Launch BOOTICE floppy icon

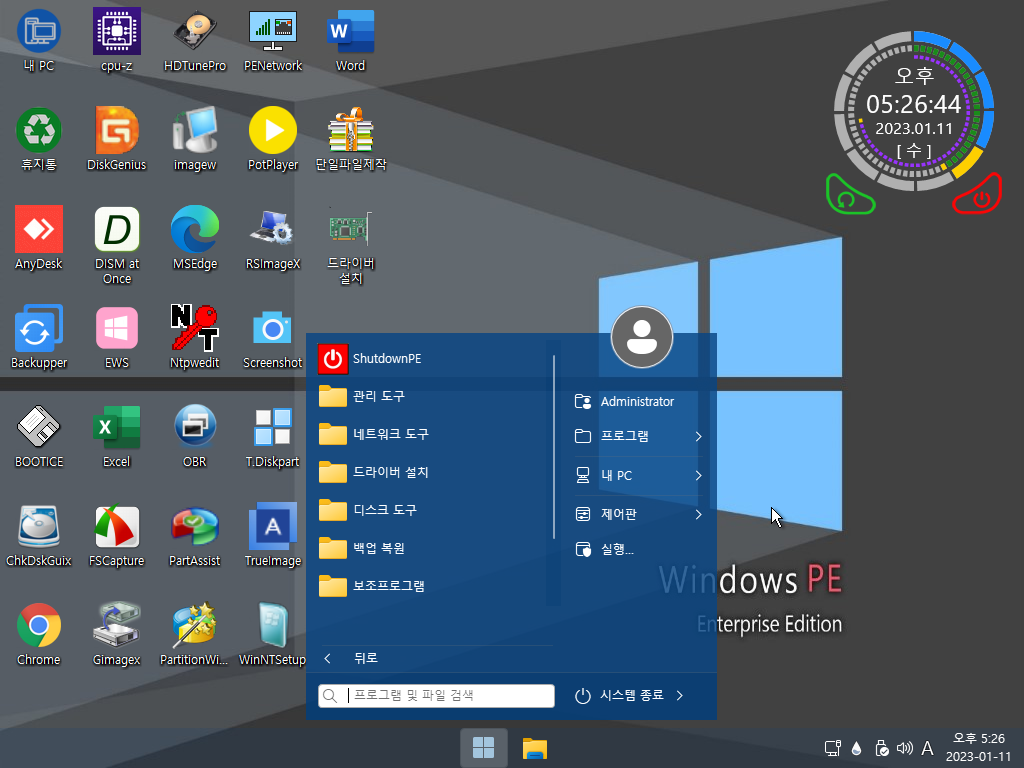click(39, 436)
